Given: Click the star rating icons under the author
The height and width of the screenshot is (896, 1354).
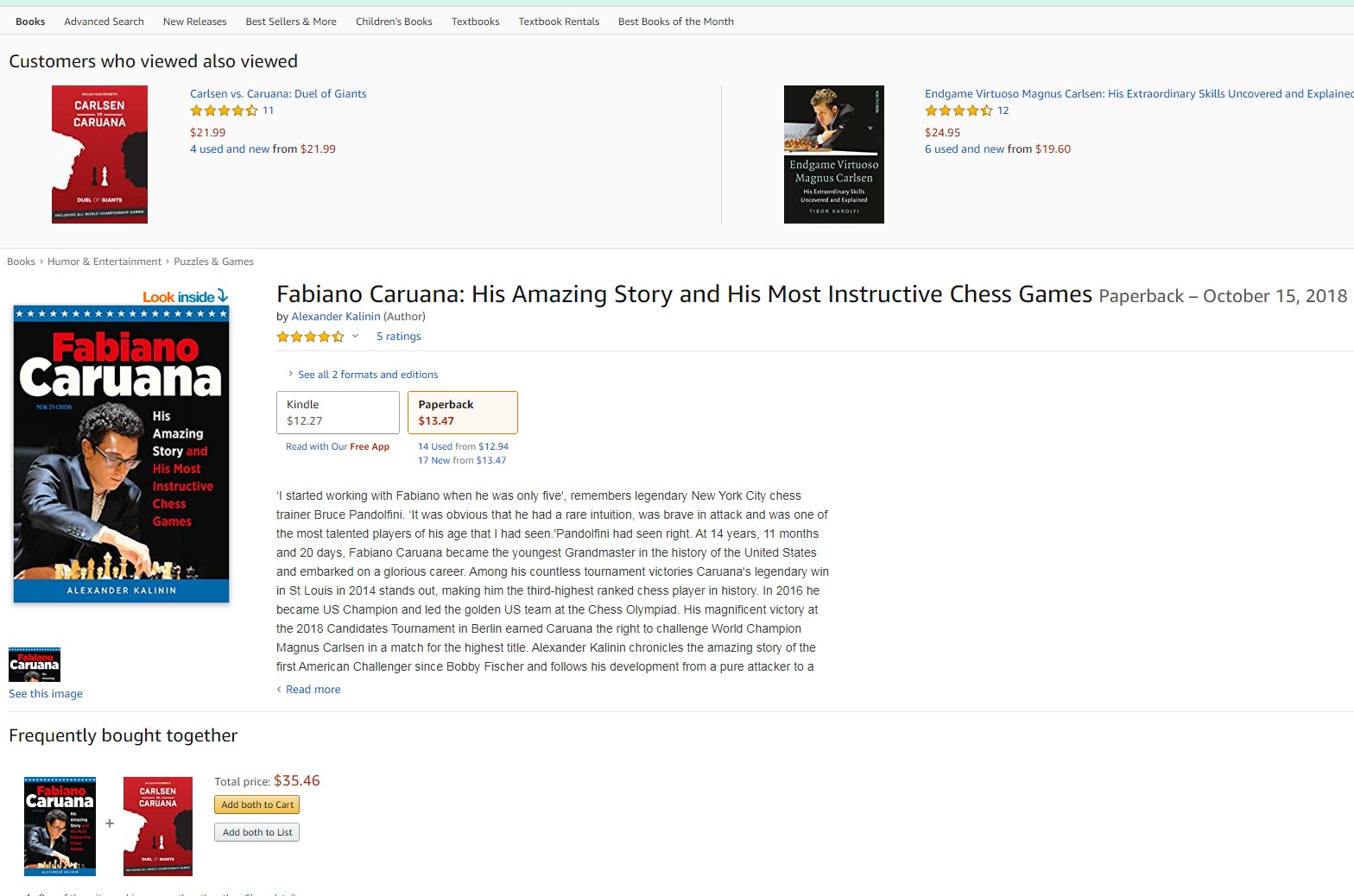Looking at the screenshot, I should [x=310, y=337].
